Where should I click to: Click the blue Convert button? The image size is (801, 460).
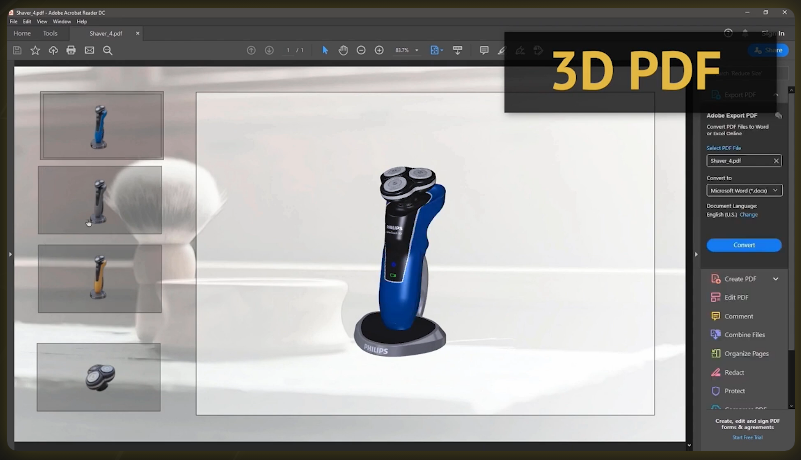click(x=744, y=245)
